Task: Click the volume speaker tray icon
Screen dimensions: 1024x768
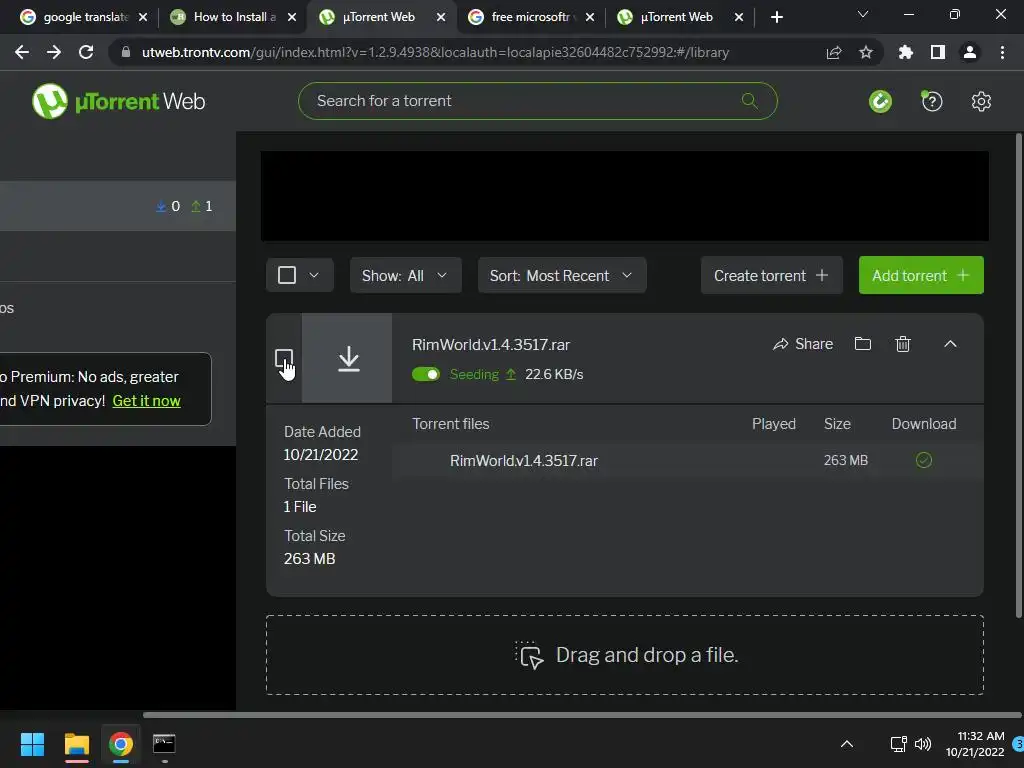Action: (923, 744)
